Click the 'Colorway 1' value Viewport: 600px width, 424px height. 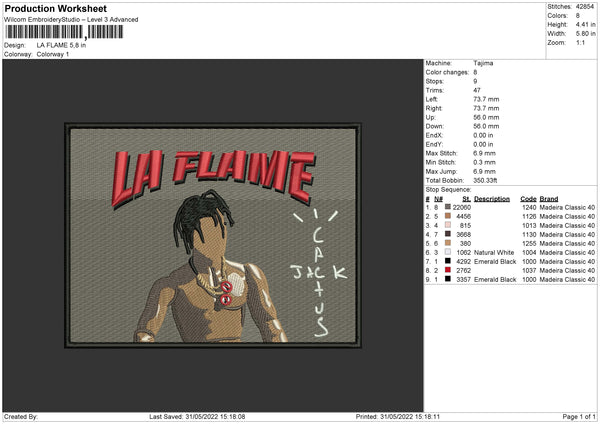coord(53,54)
